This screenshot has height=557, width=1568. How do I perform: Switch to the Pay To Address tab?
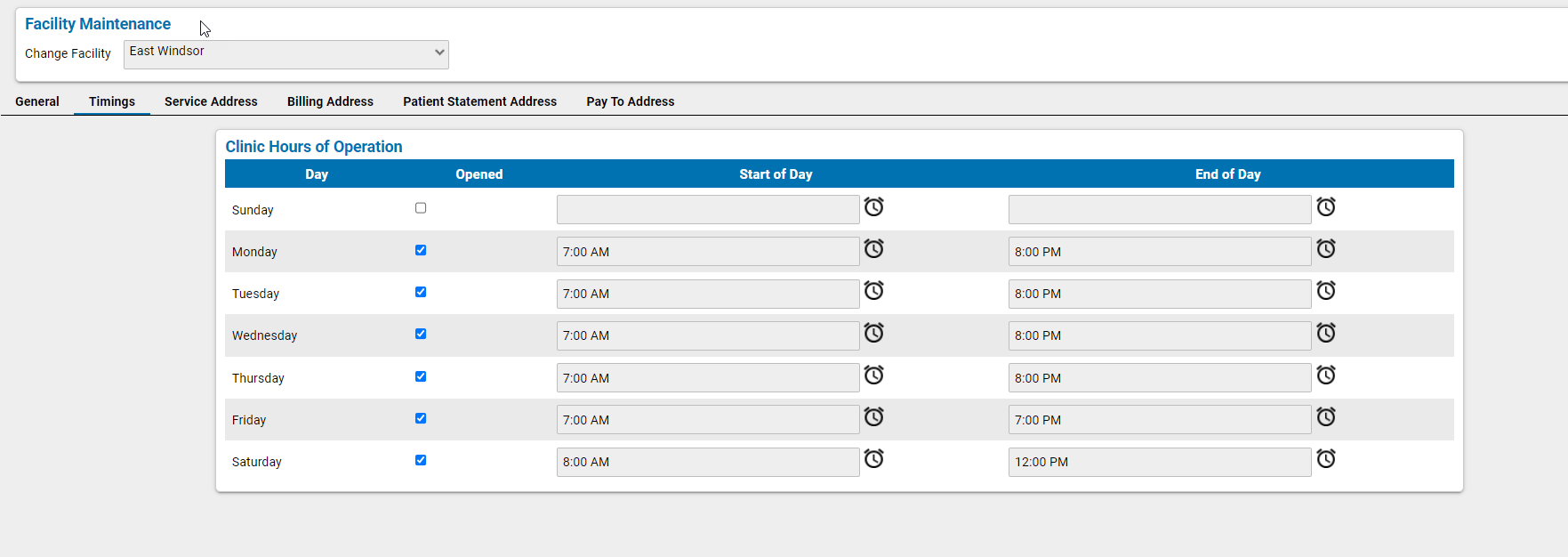tap(630, 101)
